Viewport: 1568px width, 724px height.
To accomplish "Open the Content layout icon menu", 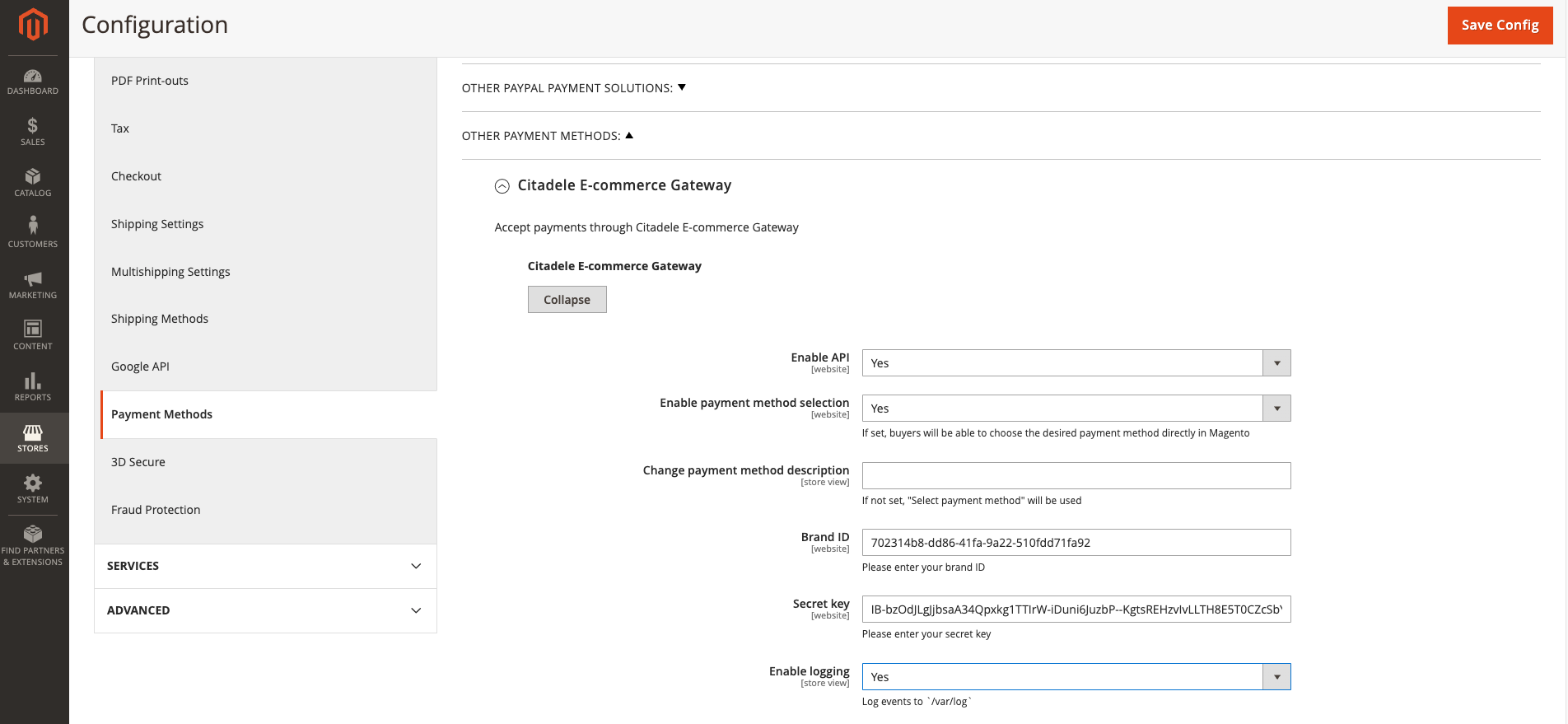I will point(33,335).
